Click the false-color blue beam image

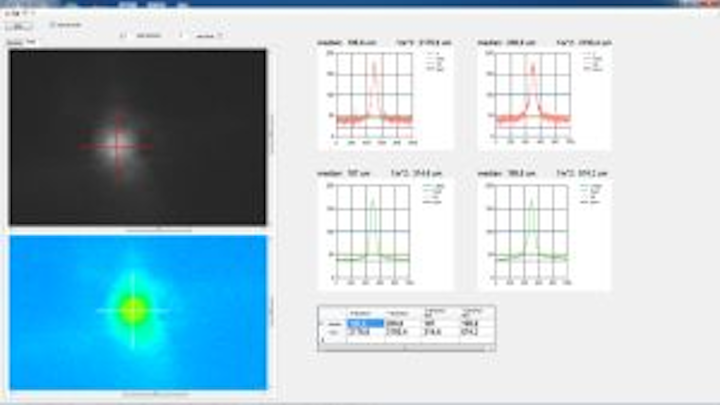138,313
